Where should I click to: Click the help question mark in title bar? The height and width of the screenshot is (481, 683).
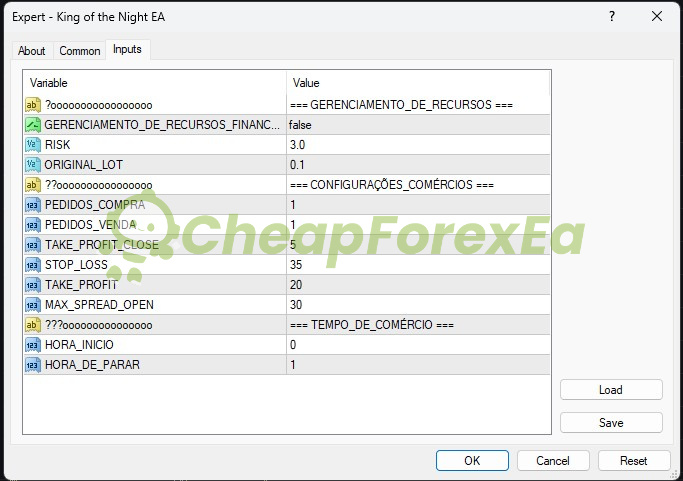click(611, 16)
